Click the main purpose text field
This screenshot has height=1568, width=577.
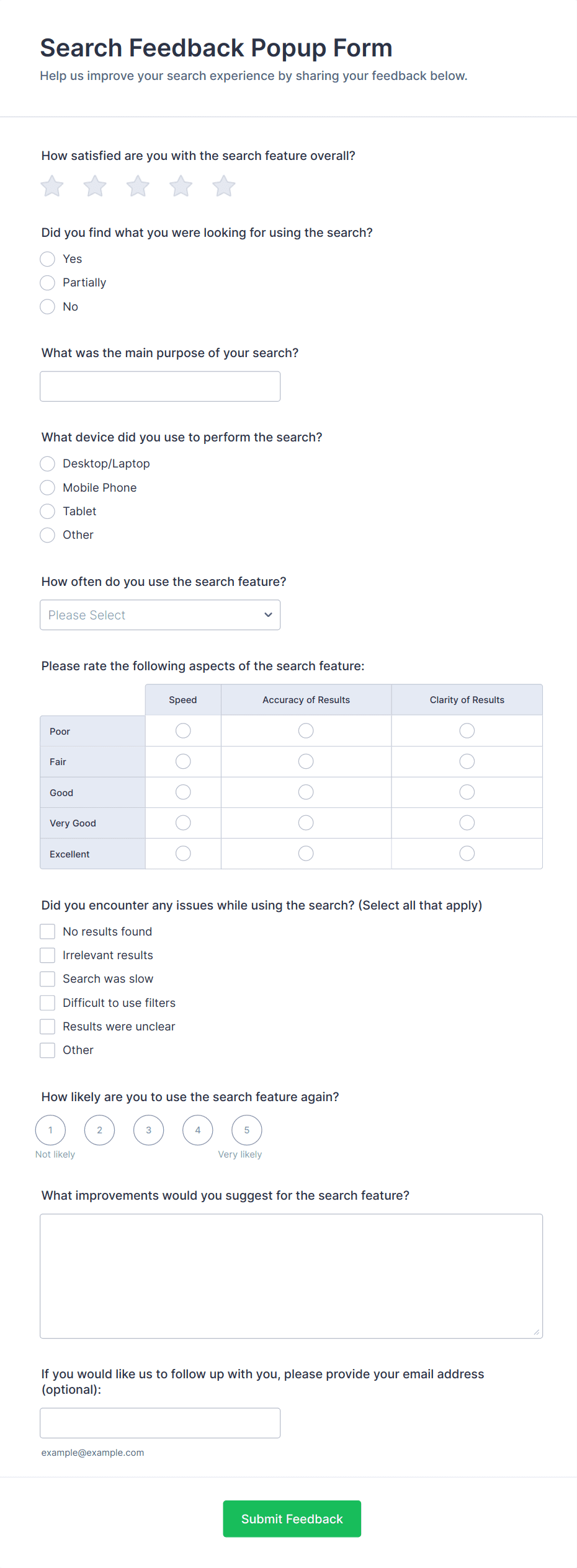(x=160, y=386)
